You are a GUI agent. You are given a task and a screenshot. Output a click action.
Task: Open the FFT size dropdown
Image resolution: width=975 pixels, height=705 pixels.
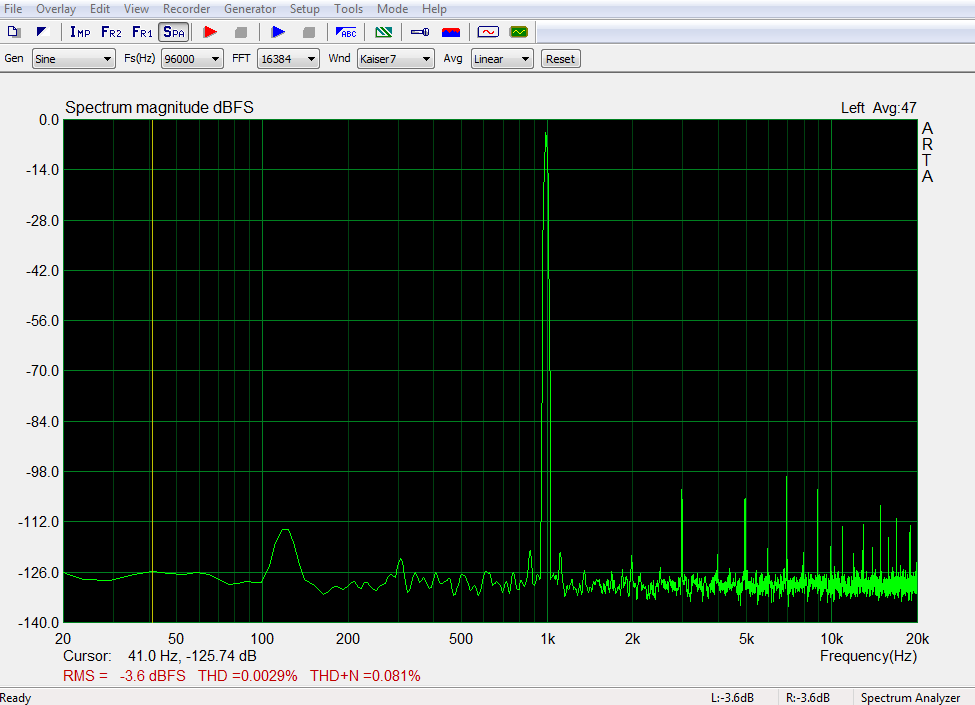[x=289, y=59]
